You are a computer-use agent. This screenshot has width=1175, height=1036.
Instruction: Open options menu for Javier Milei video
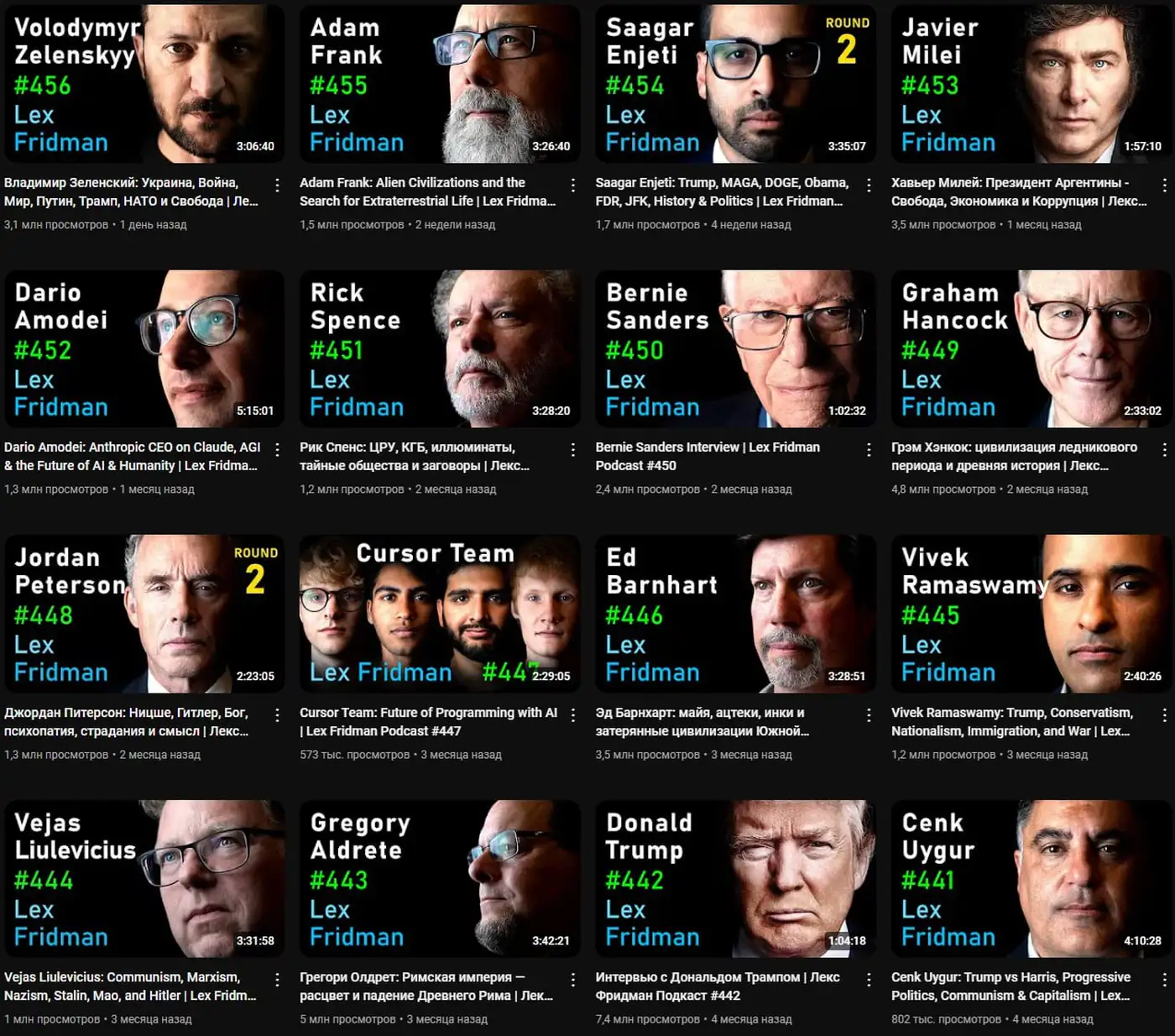click(1164, 185)
